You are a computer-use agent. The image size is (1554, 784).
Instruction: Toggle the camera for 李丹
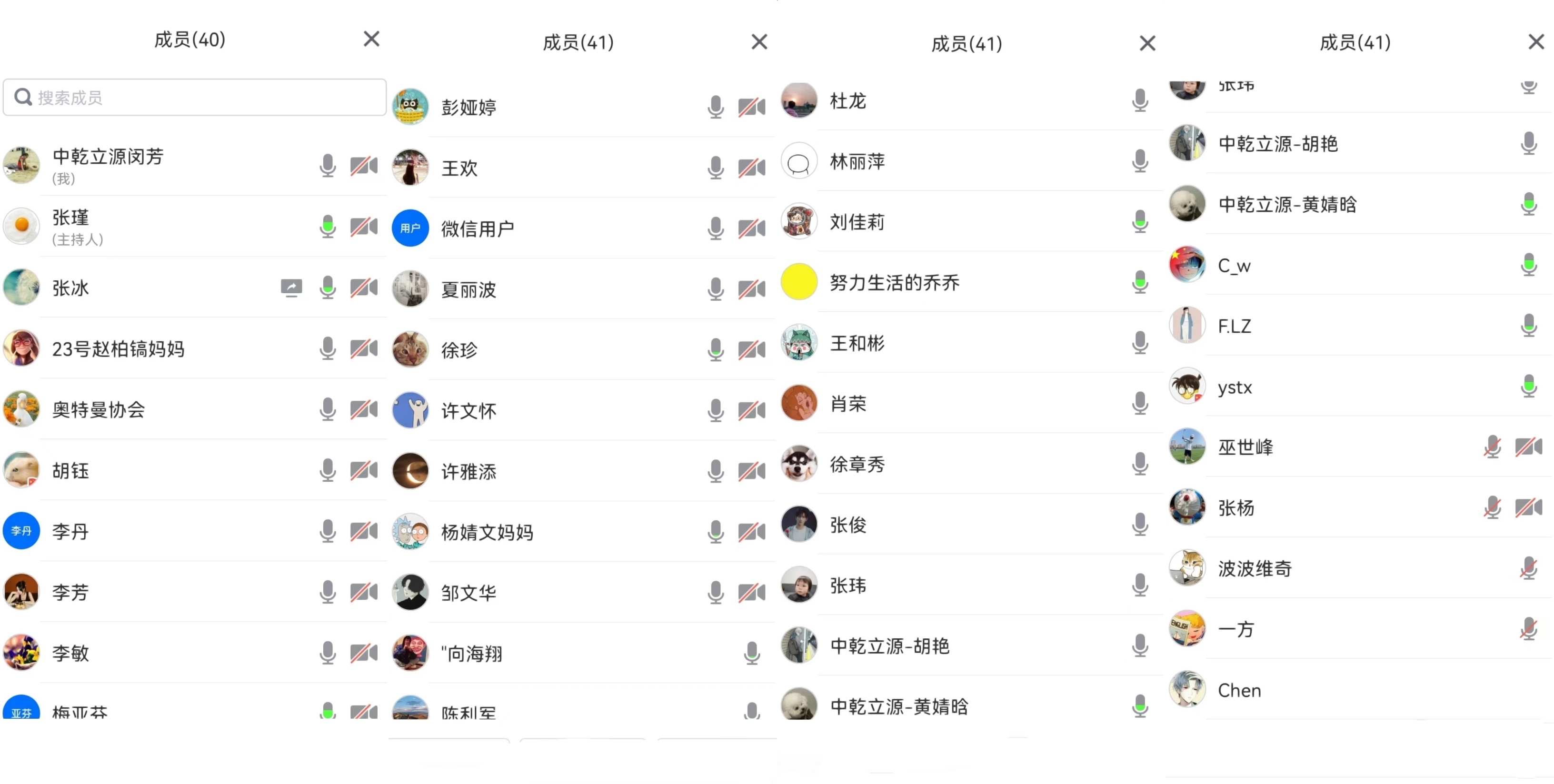click(364, 531)
